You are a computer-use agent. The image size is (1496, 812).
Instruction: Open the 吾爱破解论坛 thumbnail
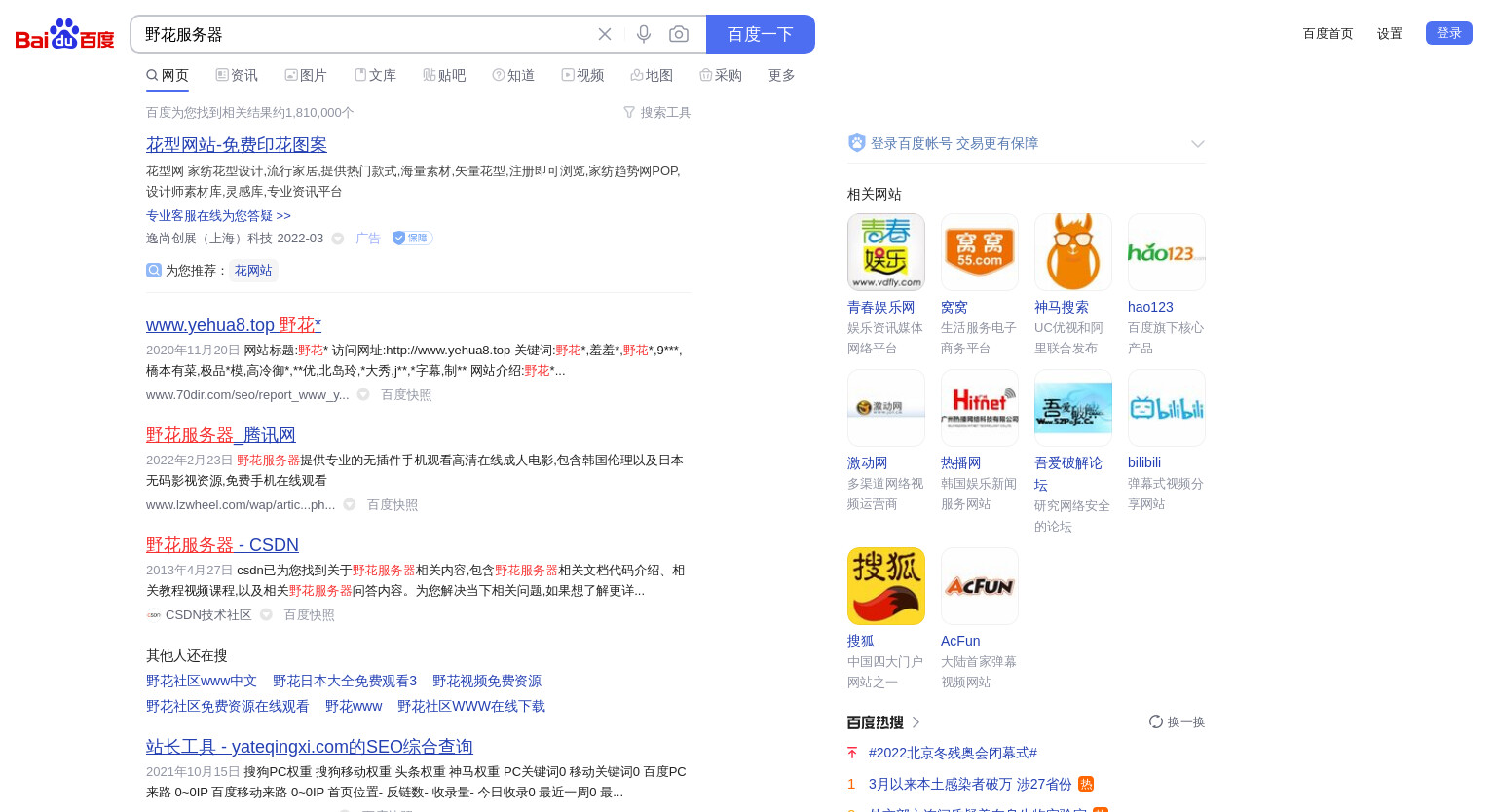point(1073,408)
